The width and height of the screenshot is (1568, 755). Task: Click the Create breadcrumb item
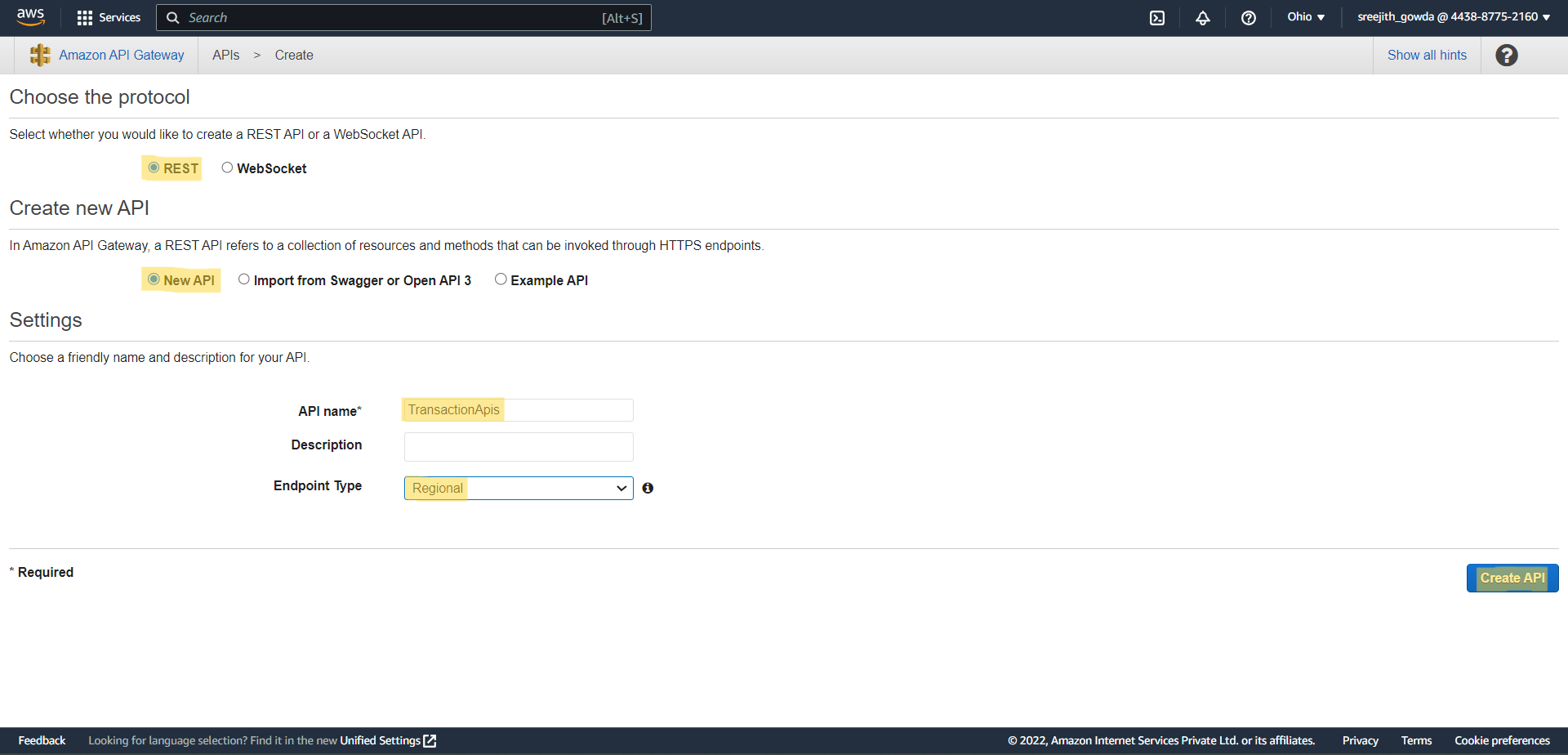coord(294,55)
